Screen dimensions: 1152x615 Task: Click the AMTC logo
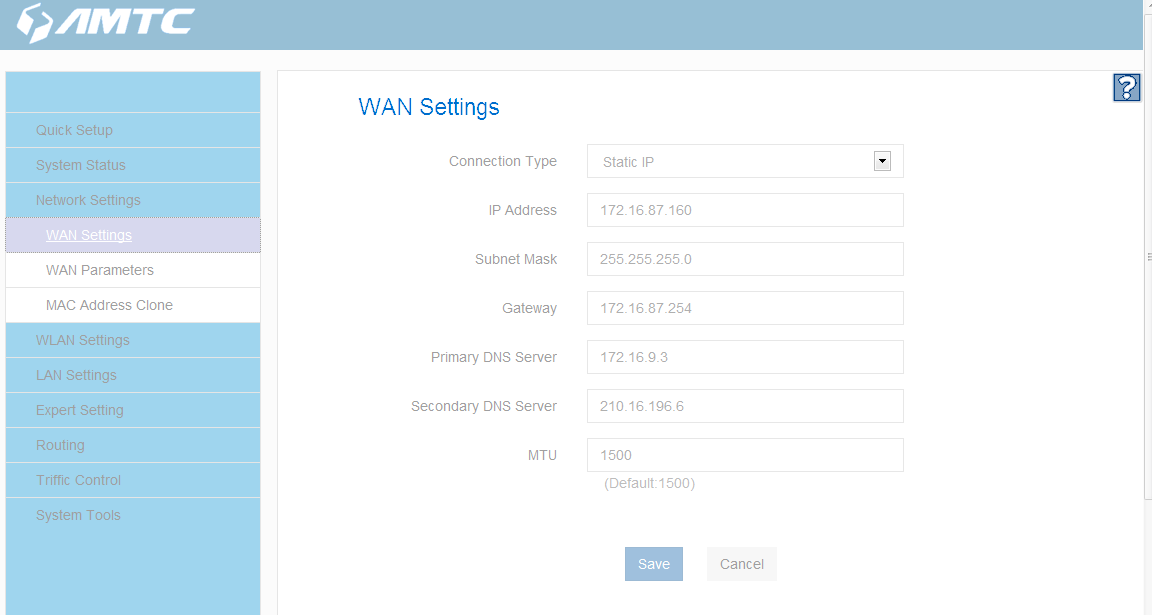[x=106, y=22]
